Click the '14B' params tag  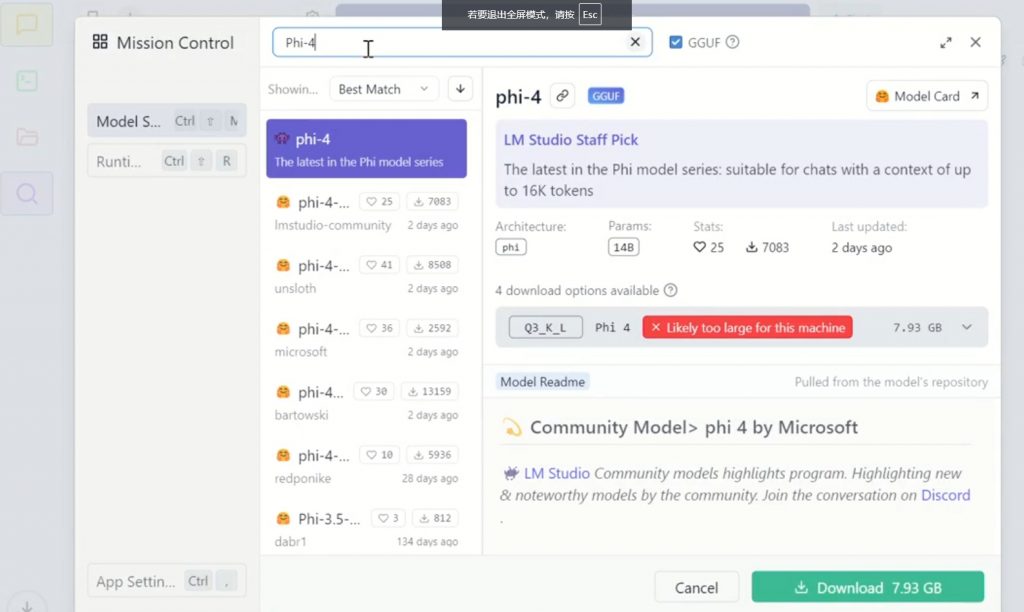tap(624, 247)
